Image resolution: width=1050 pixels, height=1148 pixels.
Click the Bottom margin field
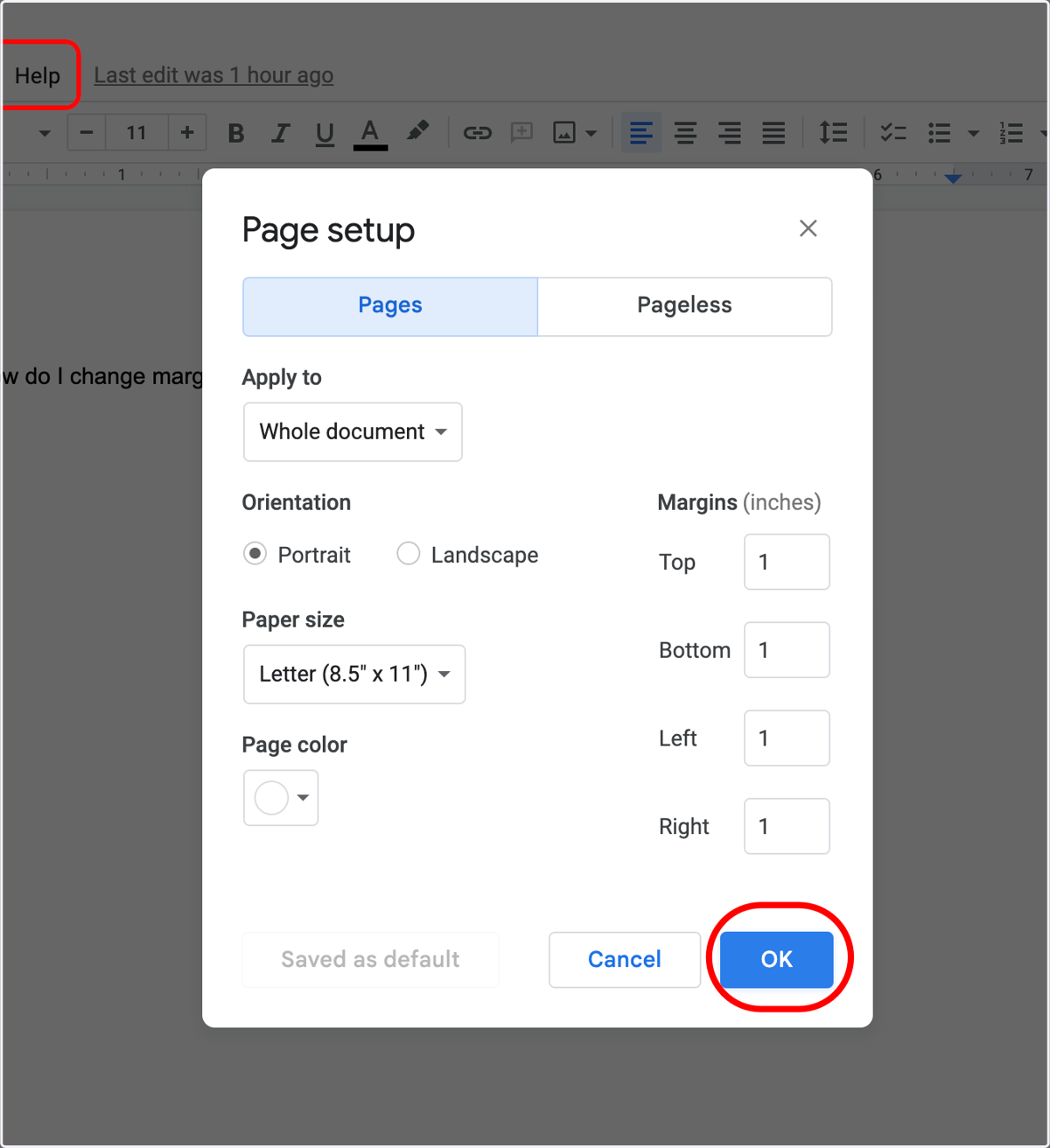click(x=787, y=650)
